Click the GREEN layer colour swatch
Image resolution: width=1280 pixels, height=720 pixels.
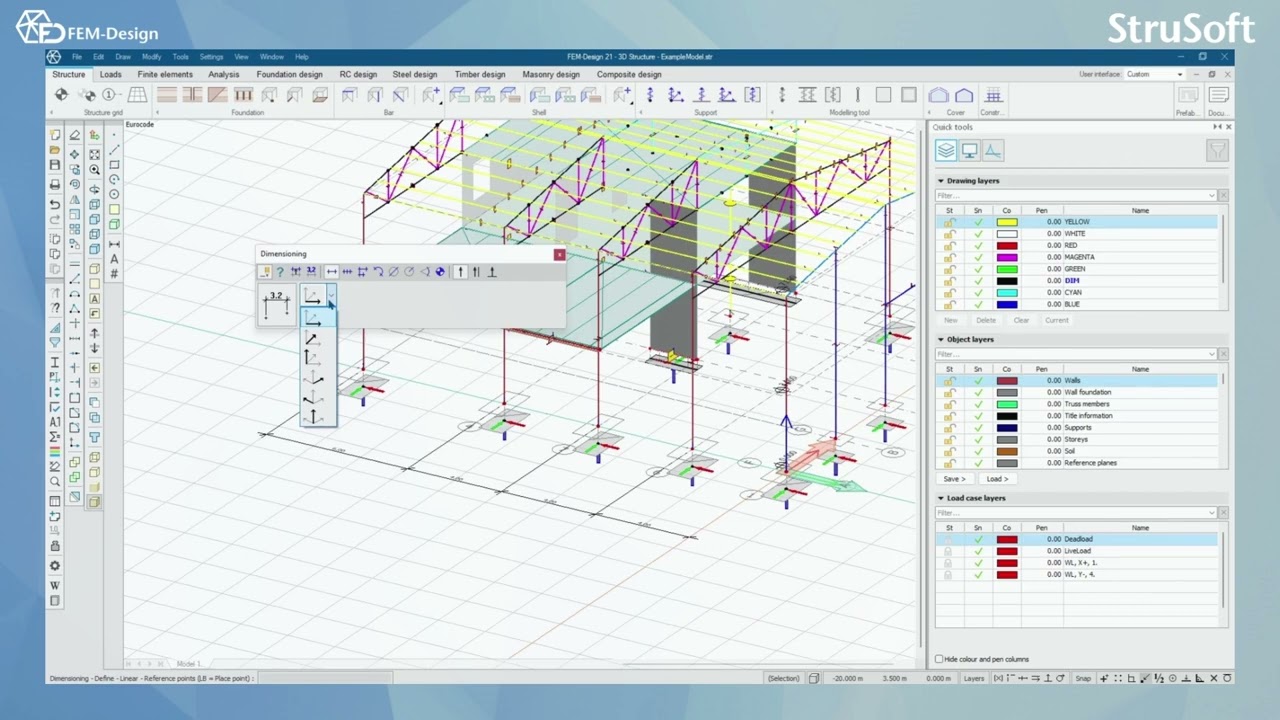click(1007, 269)
